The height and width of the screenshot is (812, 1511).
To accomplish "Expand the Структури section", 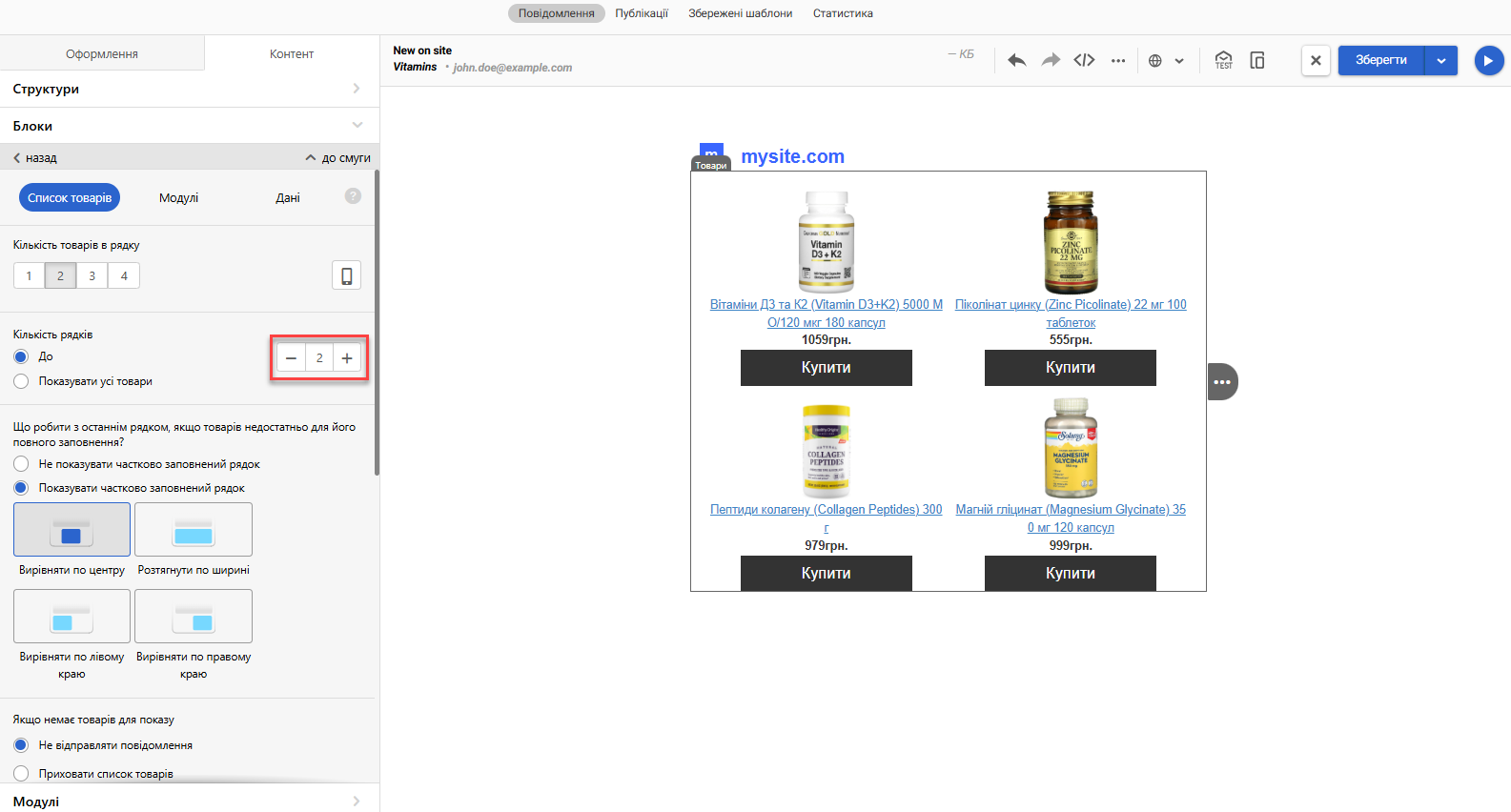I will (x=190, y=89).
